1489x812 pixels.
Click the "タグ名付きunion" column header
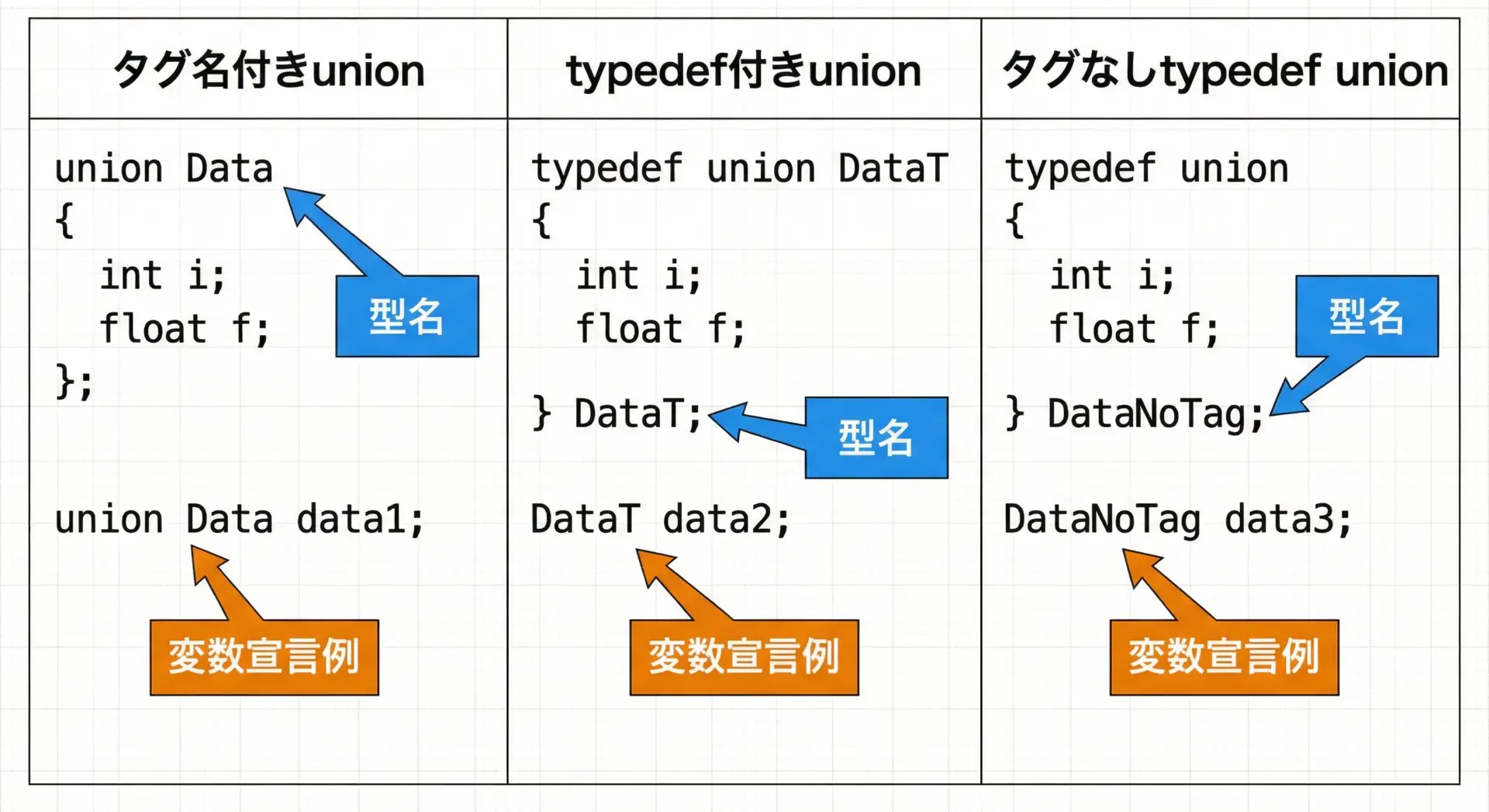[269, 70]
